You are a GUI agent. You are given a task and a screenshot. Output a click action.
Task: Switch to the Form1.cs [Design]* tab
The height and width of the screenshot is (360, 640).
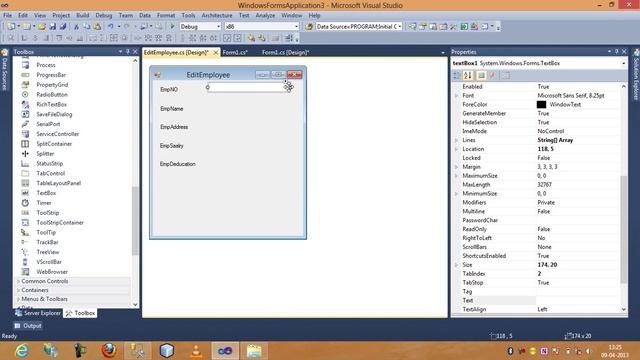tap(285, 52)
